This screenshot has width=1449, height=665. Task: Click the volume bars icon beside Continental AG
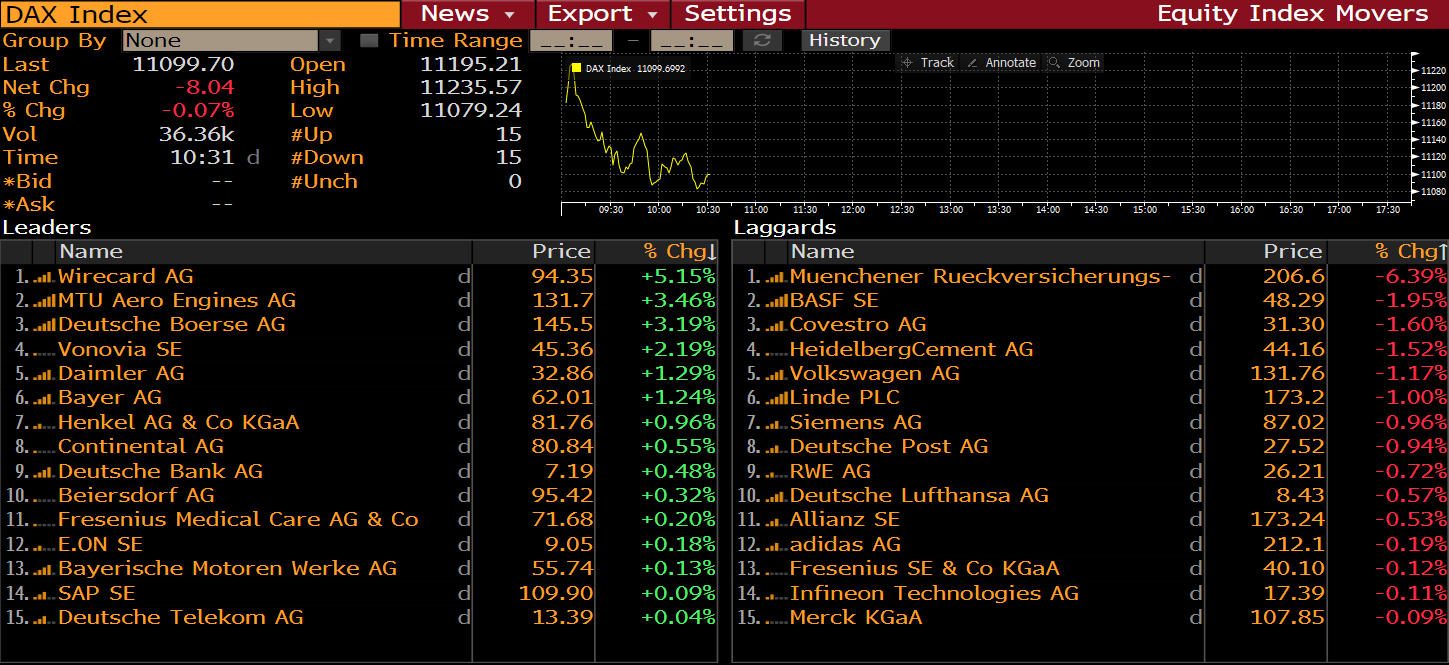pyautogui.click(x=44, y=447)
